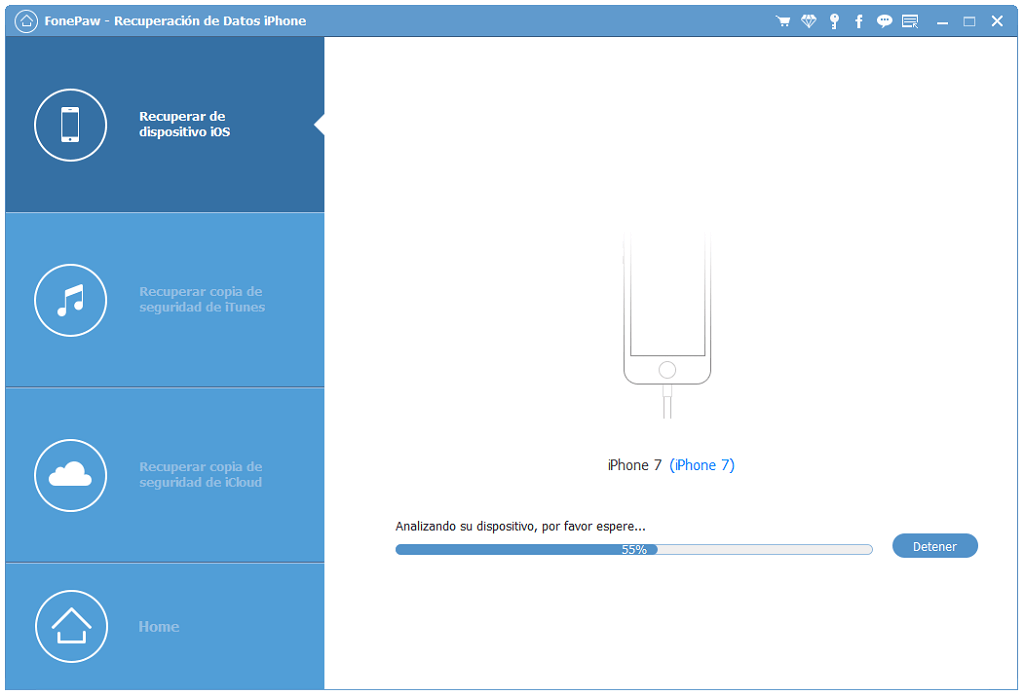Open the shopping cart purchase icon

[x=782, y=22]
